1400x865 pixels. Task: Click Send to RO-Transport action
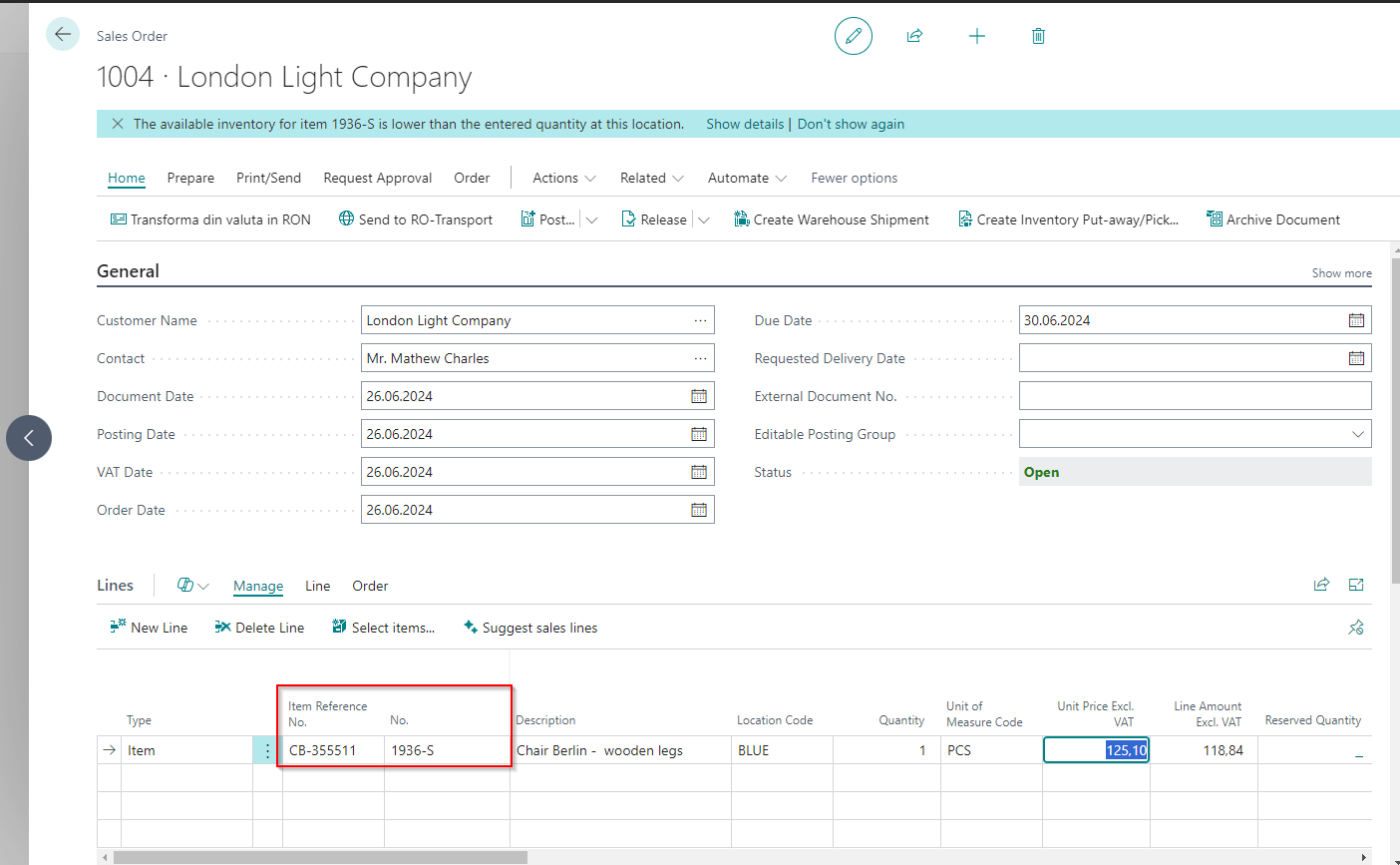point(416,219)
